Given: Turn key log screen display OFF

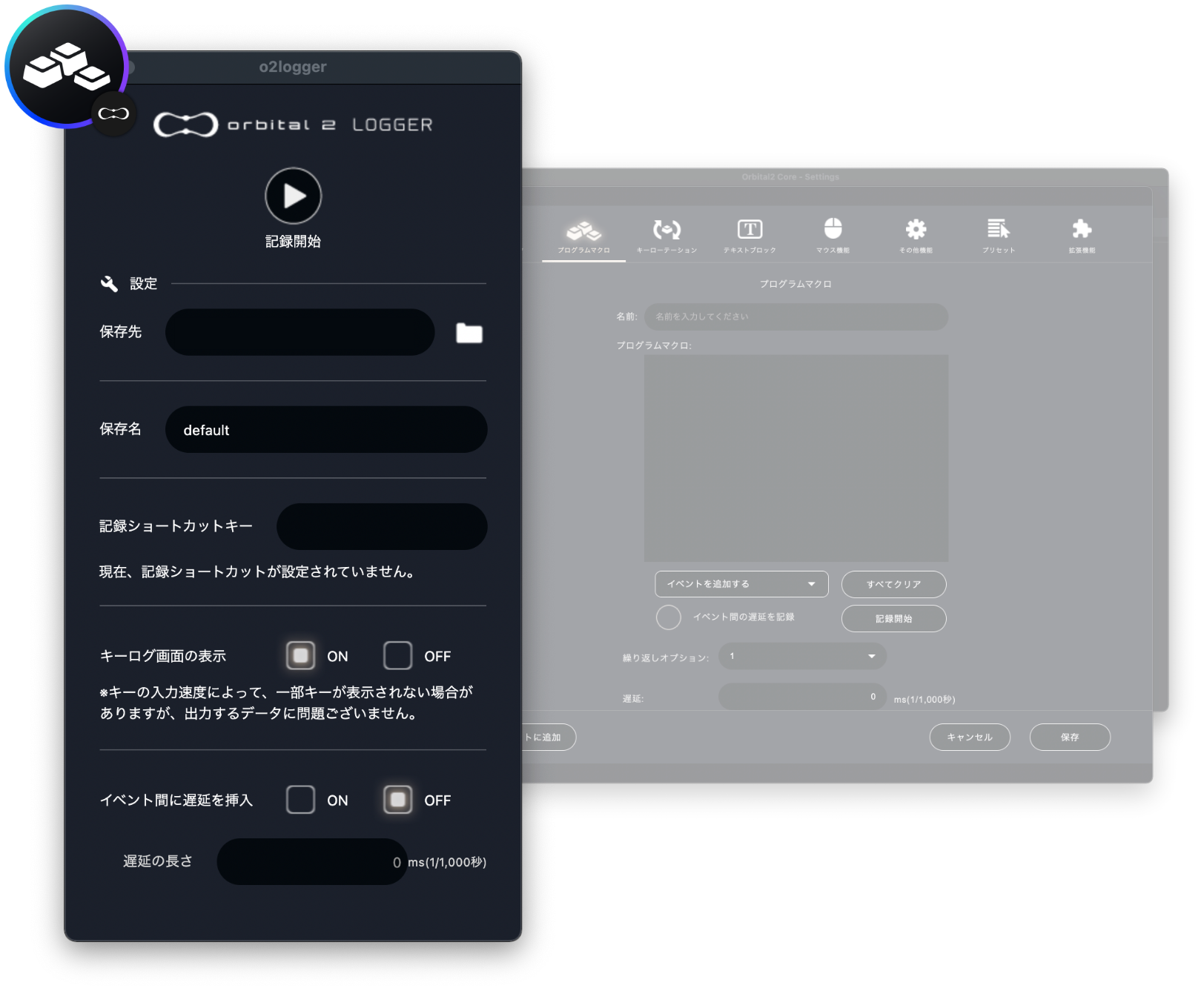Looking at the screenshot, I should (397, 655).
